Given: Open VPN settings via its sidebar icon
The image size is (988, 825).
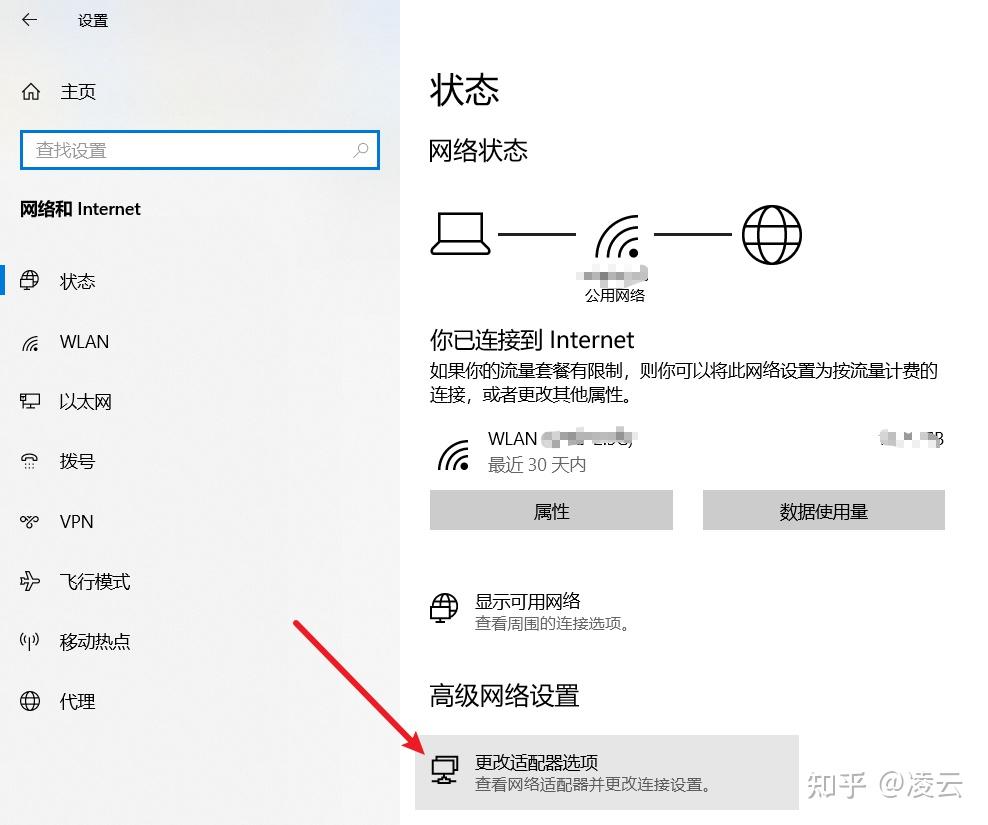Looking at the screenshot, I should 30,521.
